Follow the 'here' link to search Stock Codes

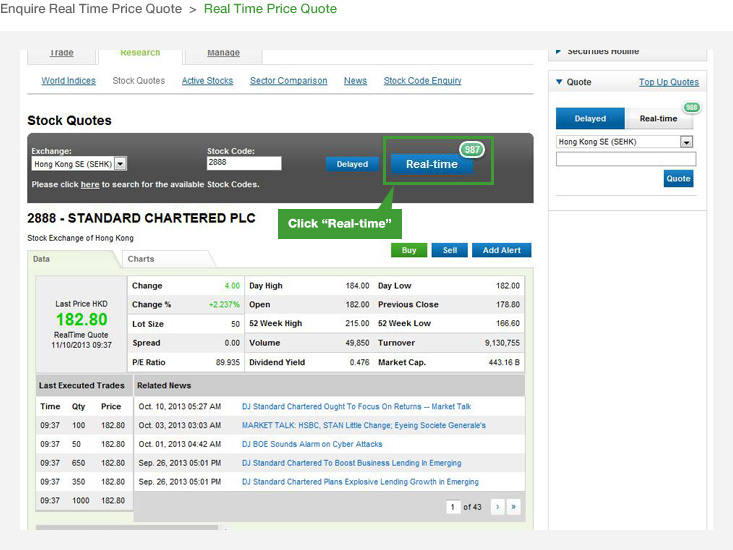click(90, 185)
